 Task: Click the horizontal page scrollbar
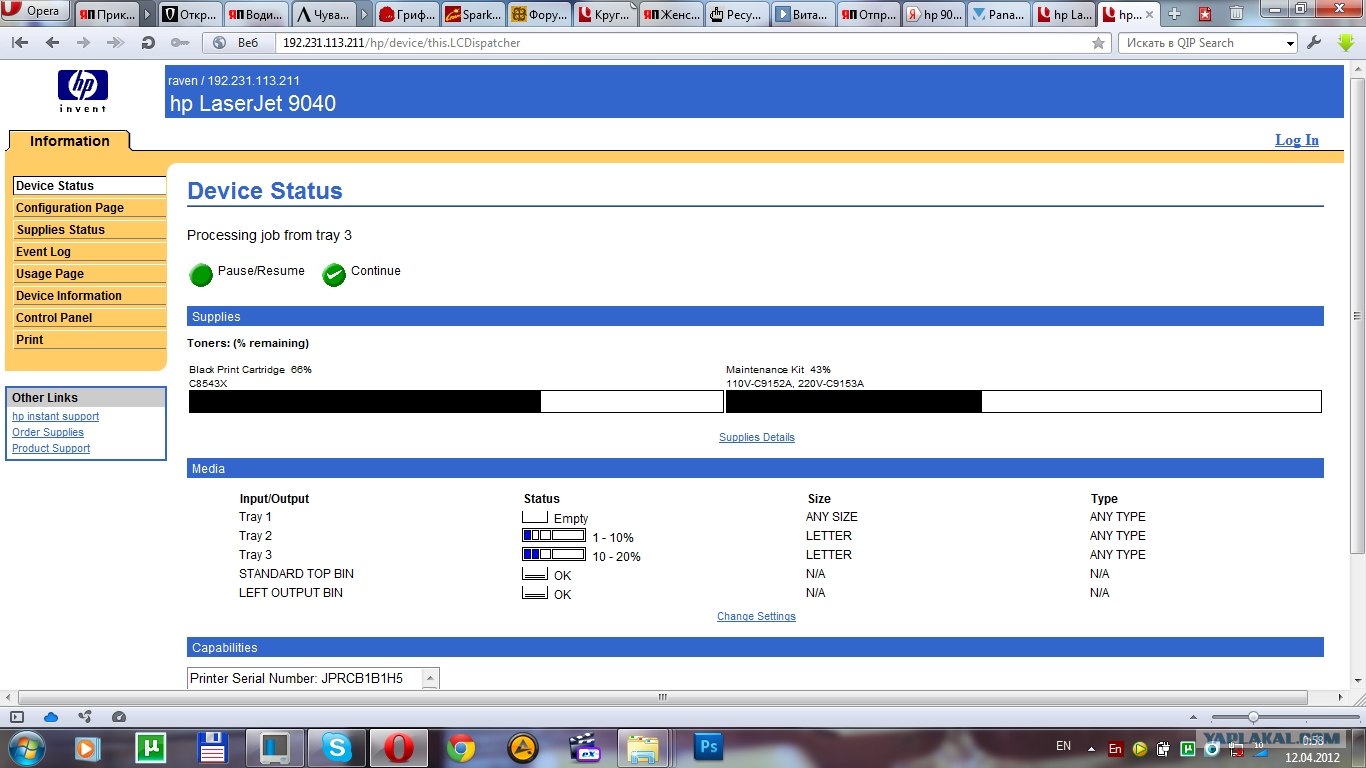coord(662,697)
